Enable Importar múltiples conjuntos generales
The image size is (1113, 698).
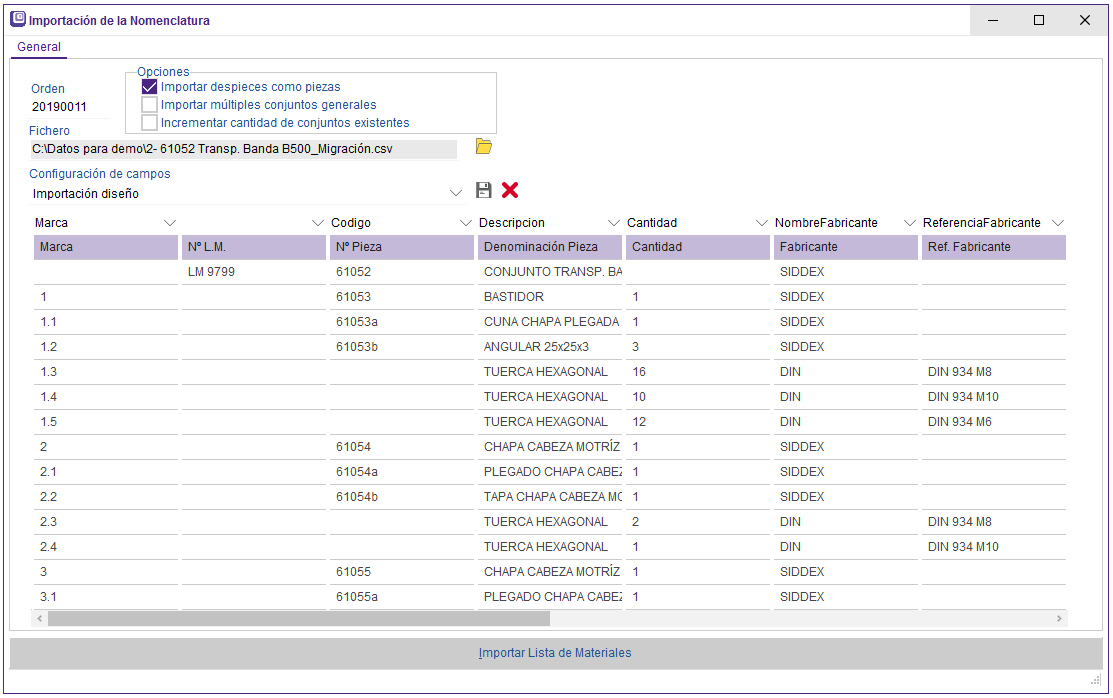tap(150, 105)
